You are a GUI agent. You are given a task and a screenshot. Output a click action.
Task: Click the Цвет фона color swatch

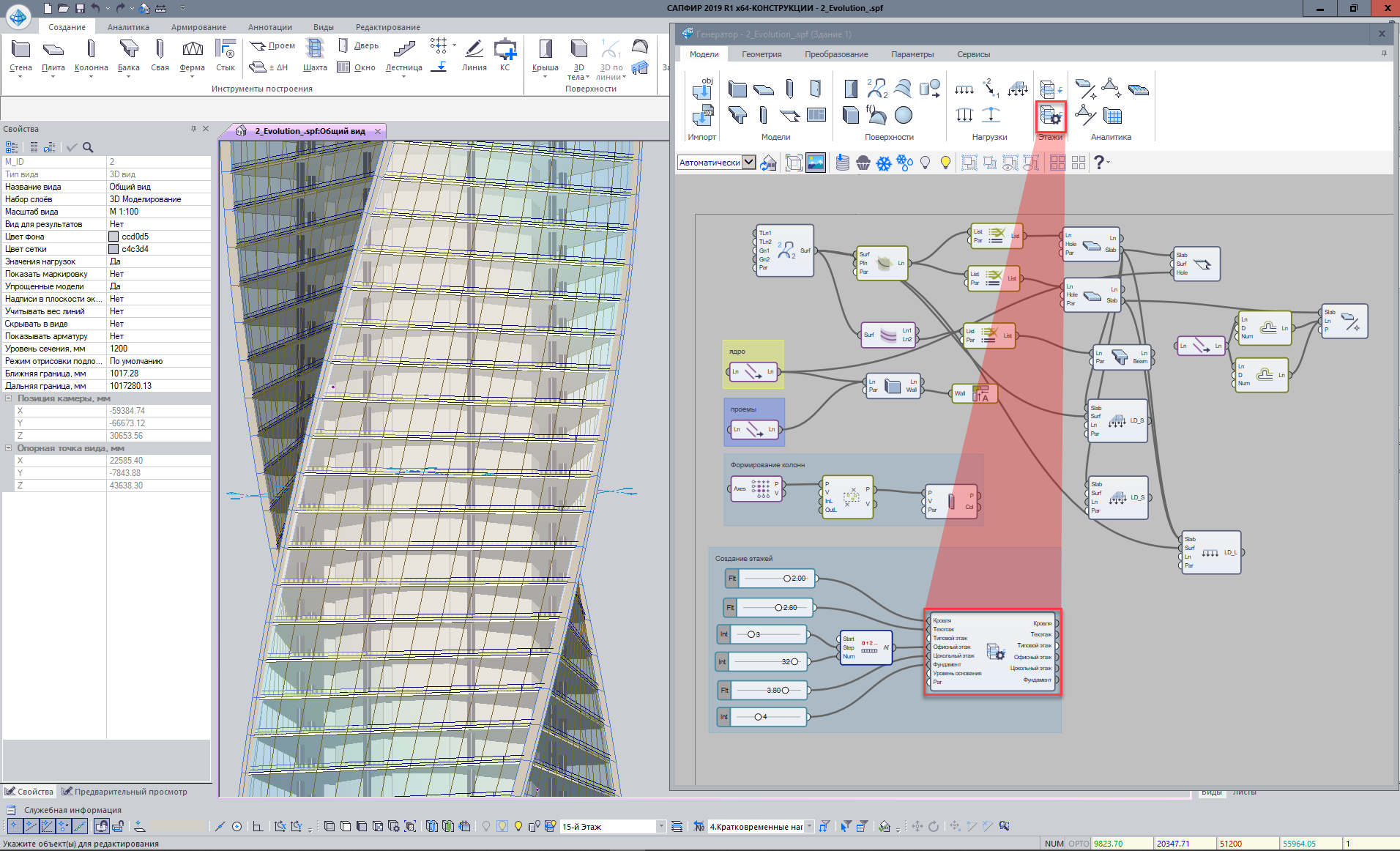click(113, 237)
